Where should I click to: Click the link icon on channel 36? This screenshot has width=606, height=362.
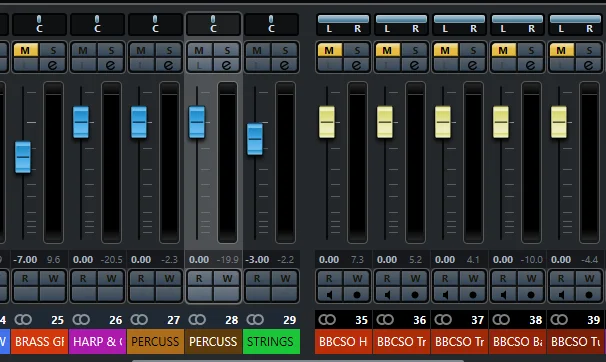385,320
